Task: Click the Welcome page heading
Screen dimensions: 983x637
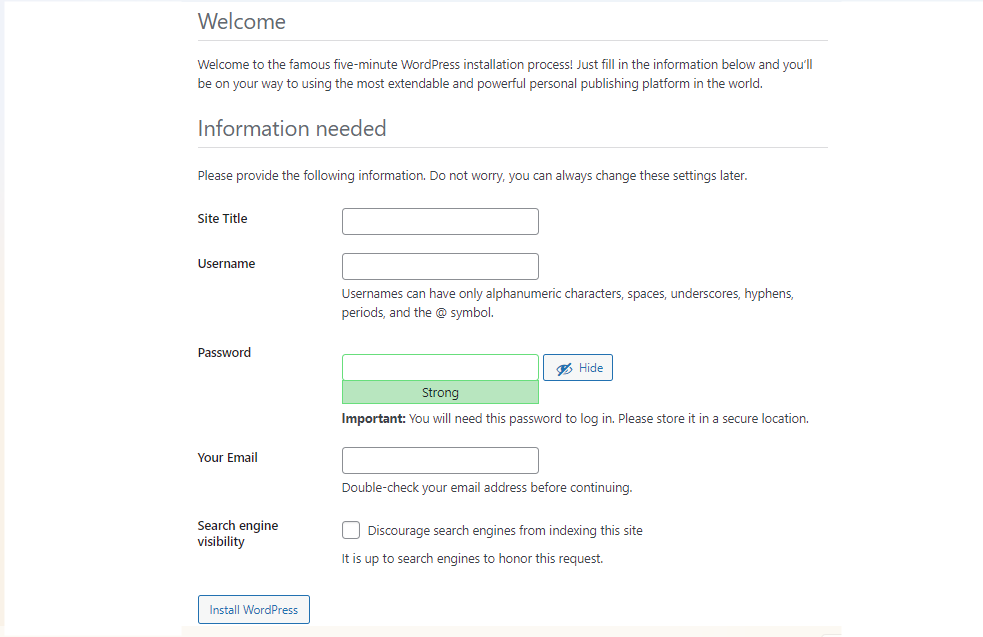Action: (241, 21)
